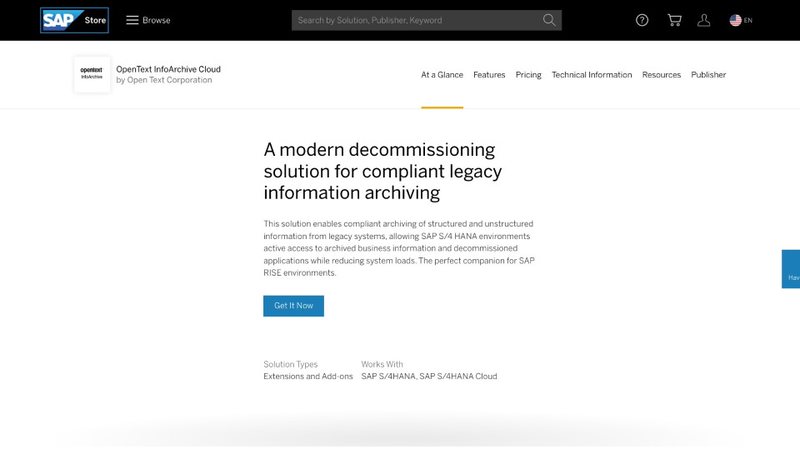The width and height of the screenshot is (800, 449).
Task: Click the Extensions and Add-ons text
Action: (308, 377)
